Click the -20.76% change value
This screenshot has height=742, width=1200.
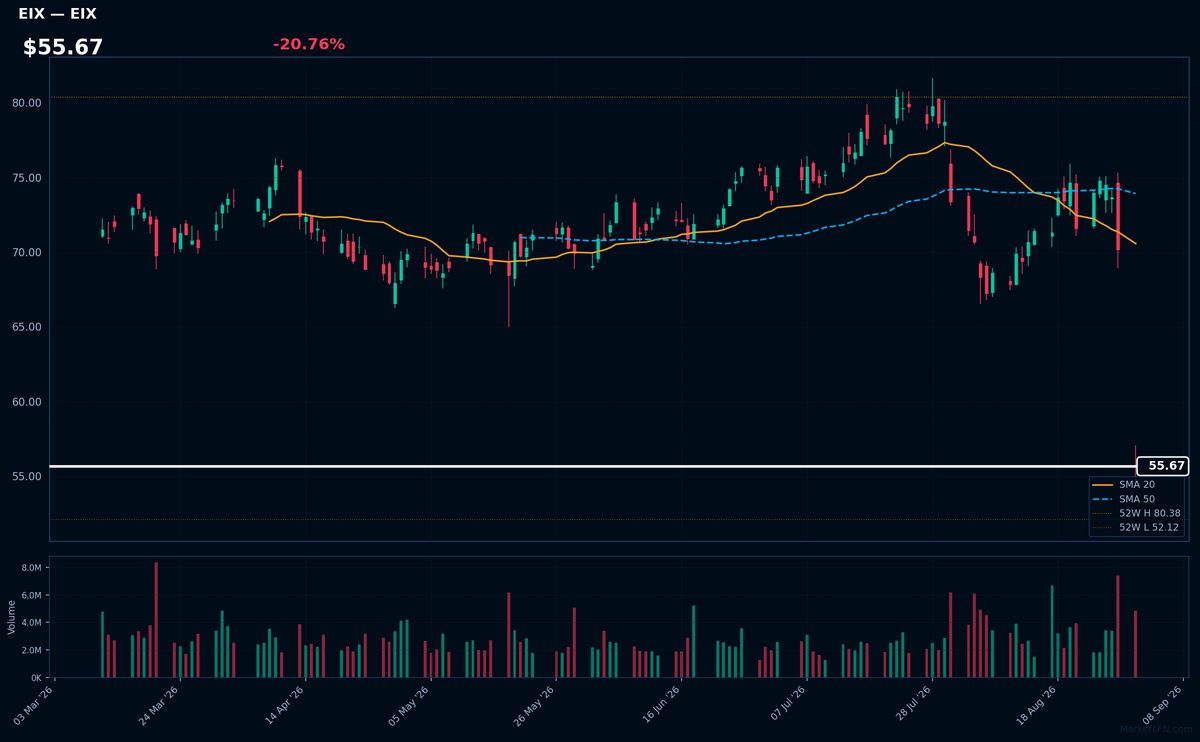(309, 44)
